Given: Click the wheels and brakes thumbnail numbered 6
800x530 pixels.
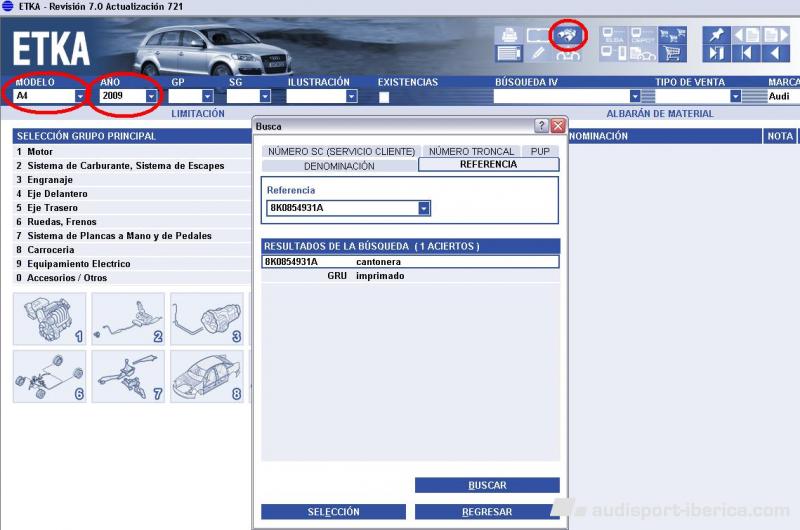Looking at the screenshot, I should (49, 376).
